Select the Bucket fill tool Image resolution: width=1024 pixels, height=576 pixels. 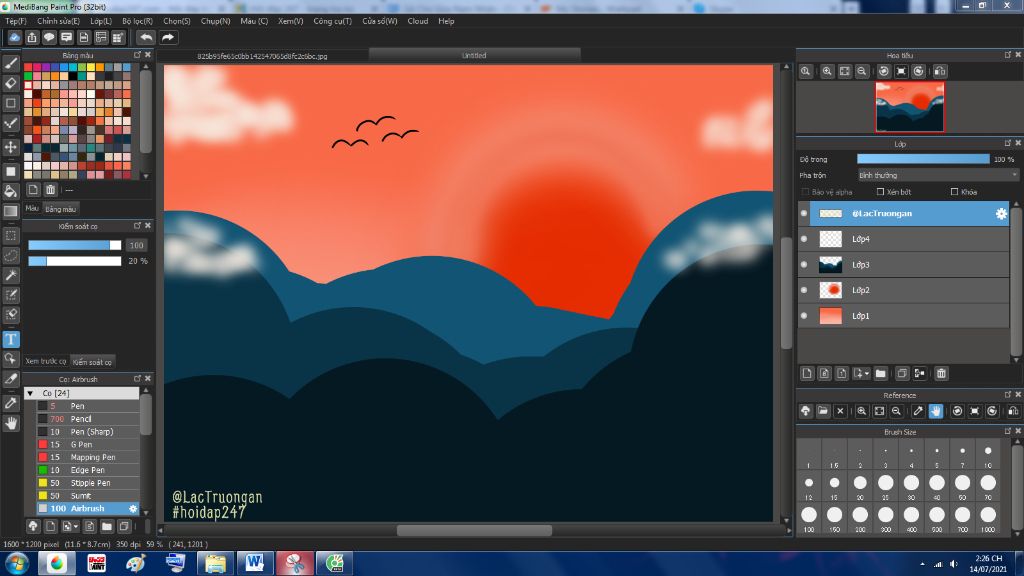[10, 191]
